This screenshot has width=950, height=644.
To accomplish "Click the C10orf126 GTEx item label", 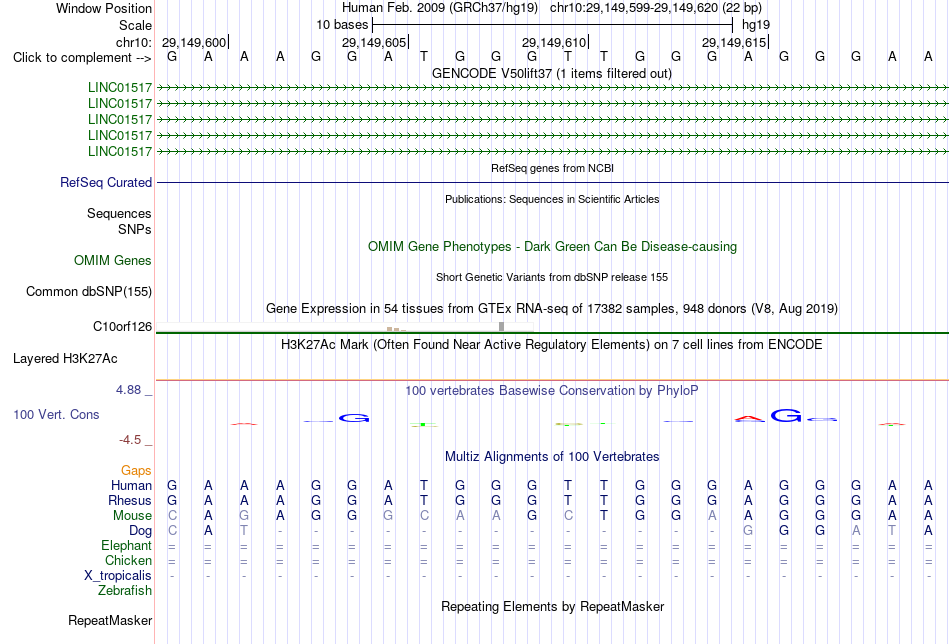I will tap(122, 327).
